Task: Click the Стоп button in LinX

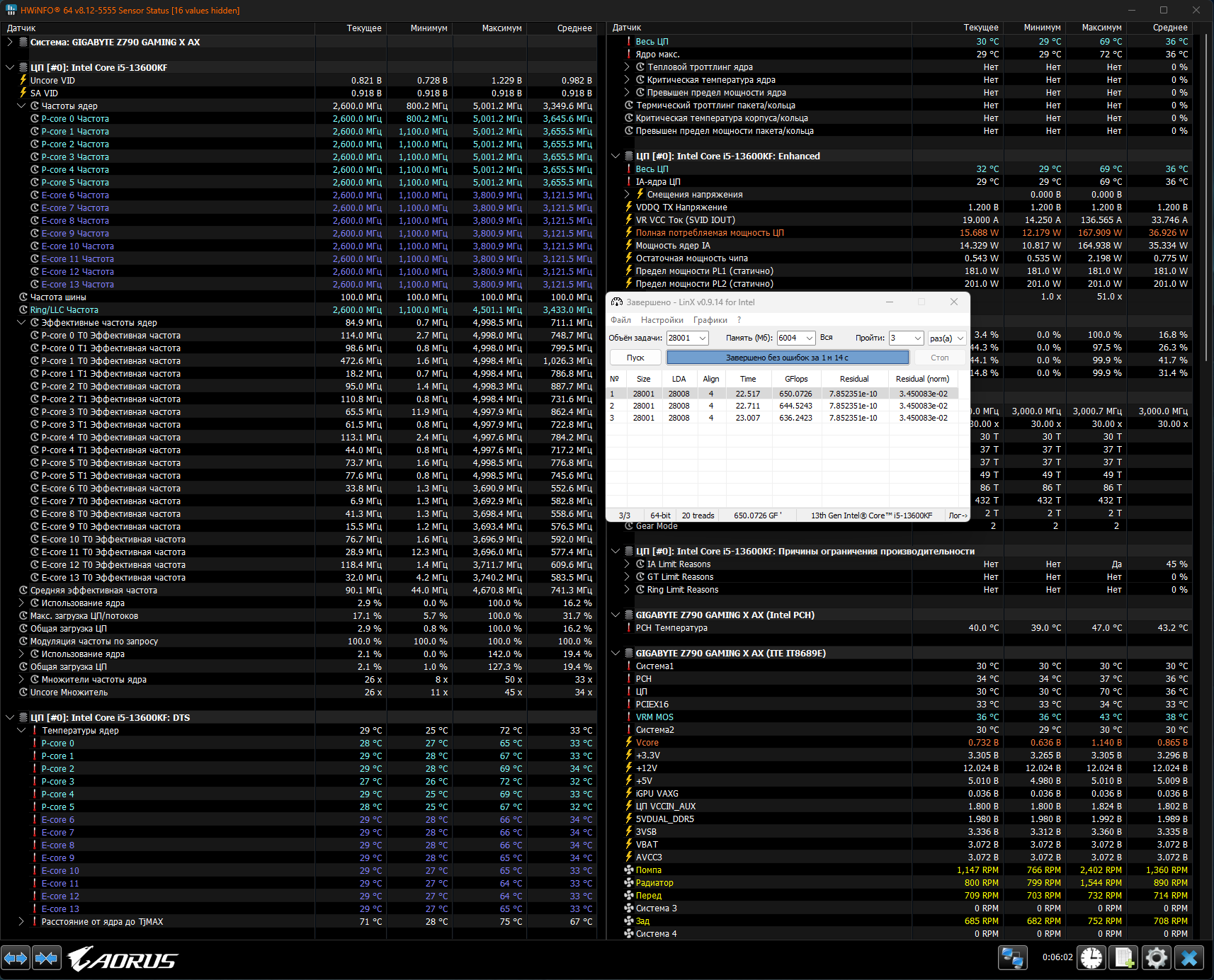Action: coord(940,358)
